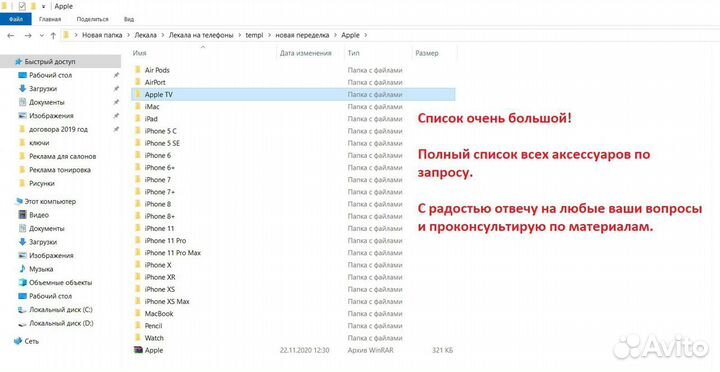Sort by the Тип column header

(354, 53)
